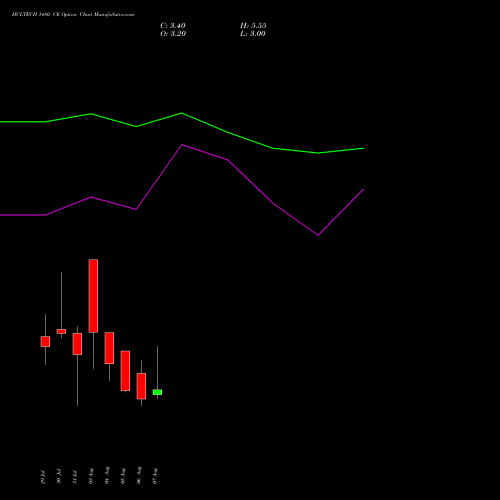Viewport: 500px width, 500px height.
Task: Click the red candlestick for 05 Aug
Action: tap(125, 371)
